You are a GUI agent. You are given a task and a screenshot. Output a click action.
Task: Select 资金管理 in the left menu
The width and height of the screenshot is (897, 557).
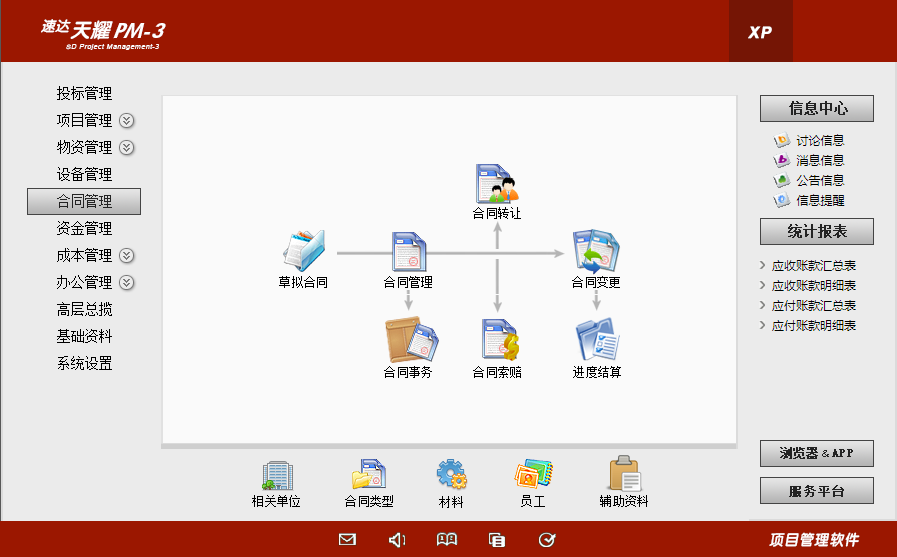(84, 229)
